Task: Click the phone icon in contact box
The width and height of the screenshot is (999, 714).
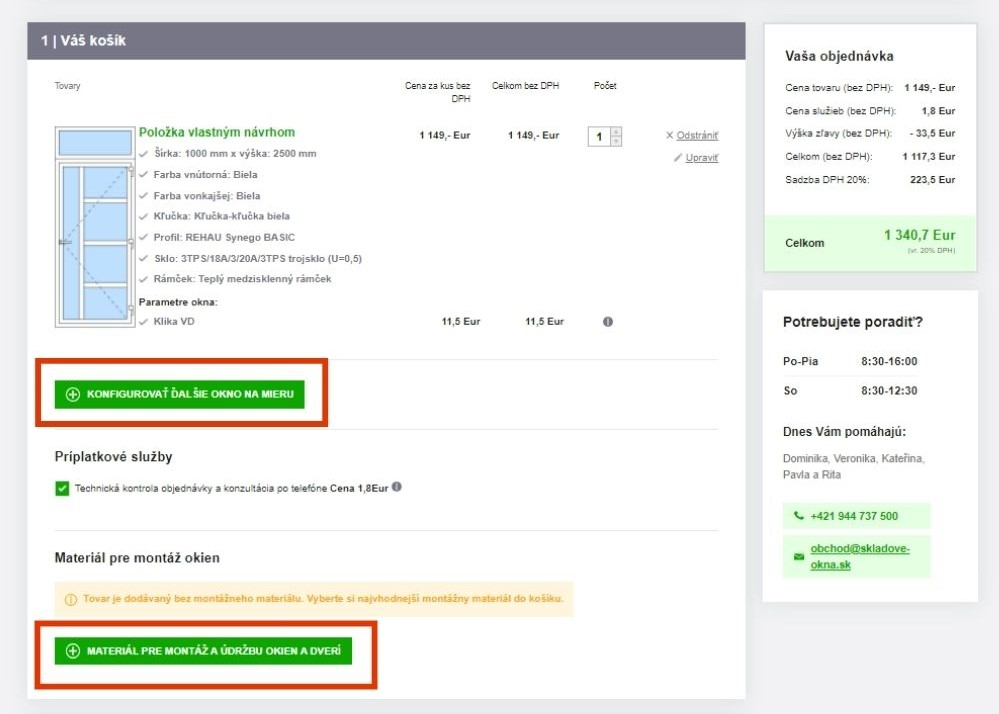Action: coord(798,516)
